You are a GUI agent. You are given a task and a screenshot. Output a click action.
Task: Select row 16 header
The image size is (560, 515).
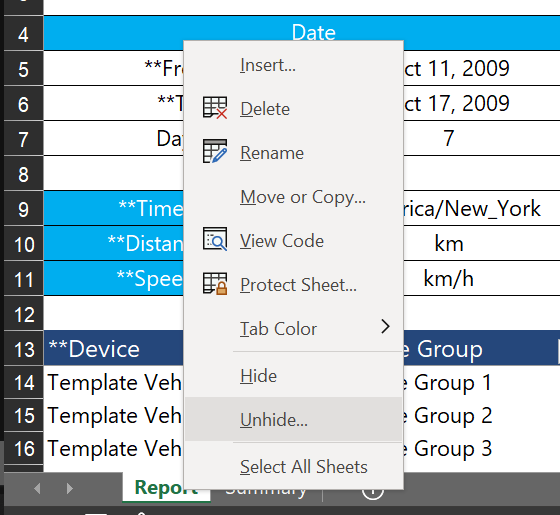point(24,448)
